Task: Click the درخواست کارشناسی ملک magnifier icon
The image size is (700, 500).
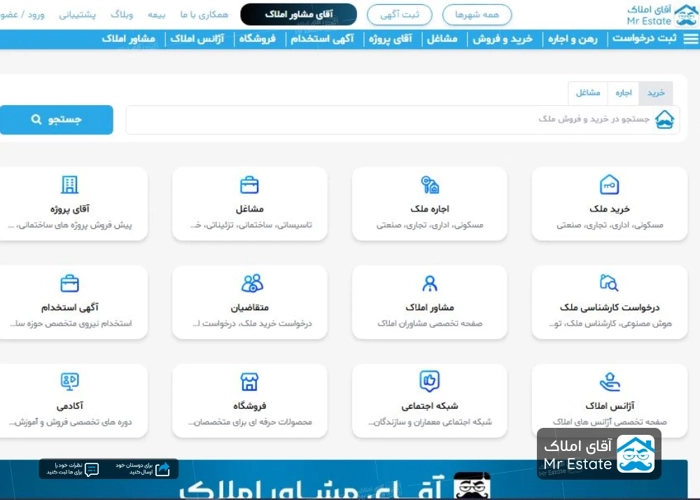Action: (609, 283)
